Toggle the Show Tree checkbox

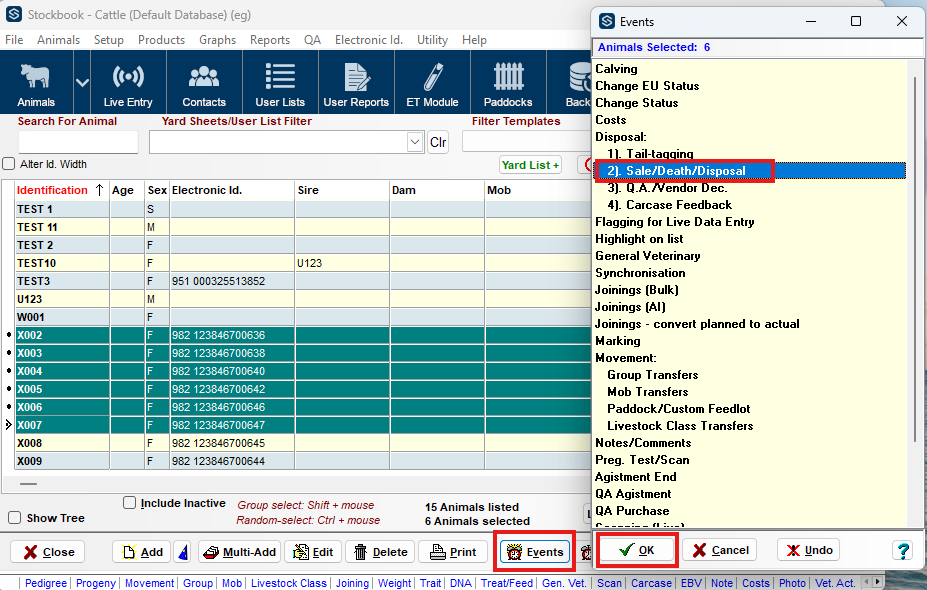click(x=15, y=518)
